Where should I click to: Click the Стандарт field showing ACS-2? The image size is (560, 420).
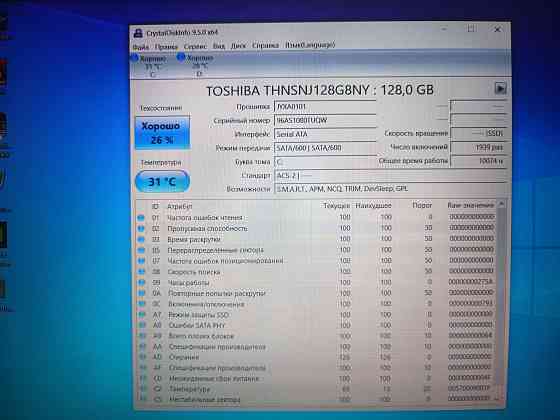tap(390, 175)
